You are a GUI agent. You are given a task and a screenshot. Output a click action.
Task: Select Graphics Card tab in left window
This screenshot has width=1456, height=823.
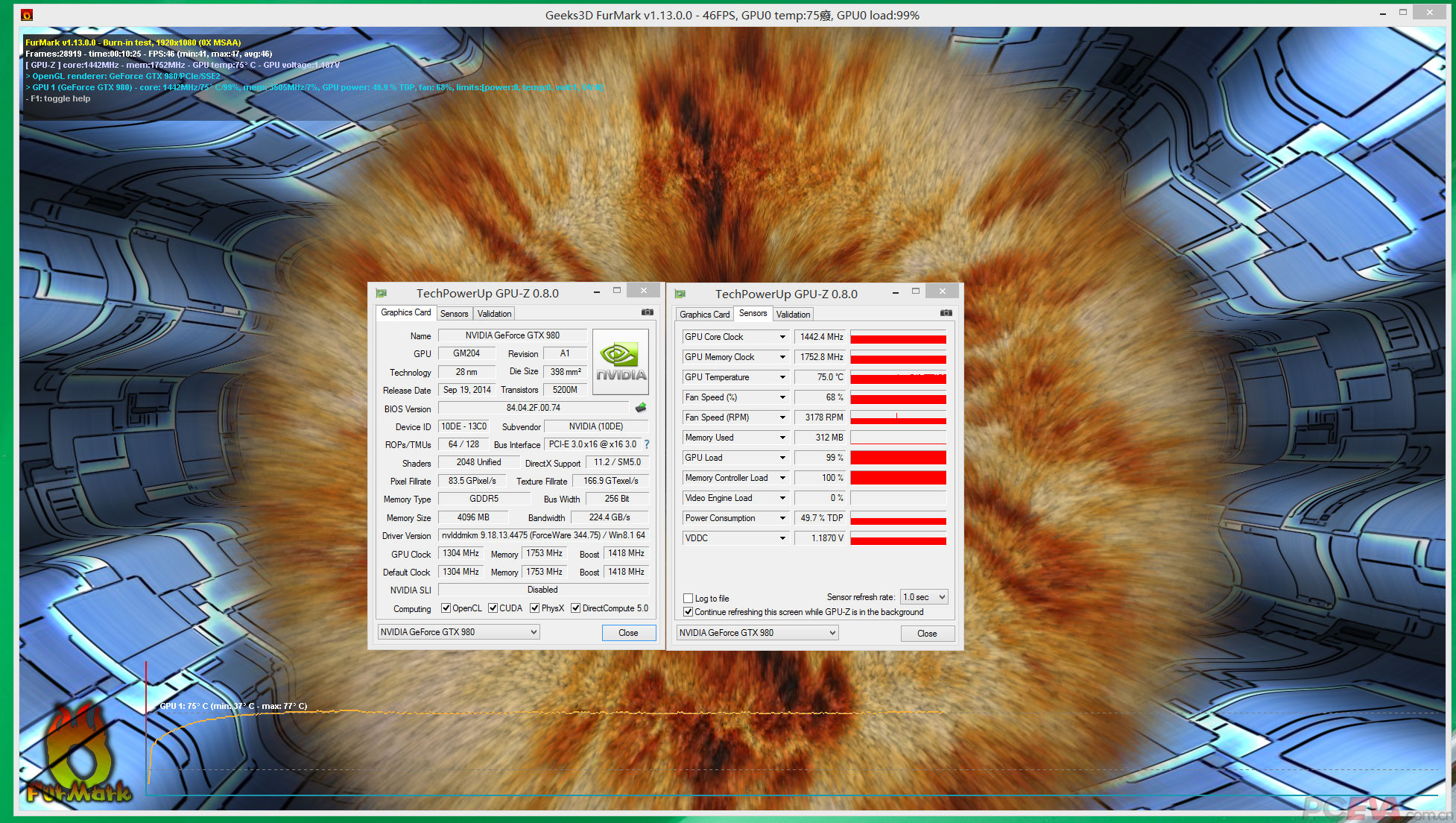coord(405,312)
